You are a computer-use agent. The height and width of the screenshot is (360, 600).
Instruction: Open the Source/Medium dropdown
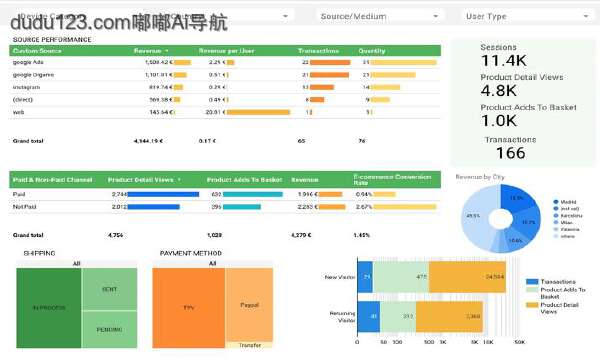(380, 16)
